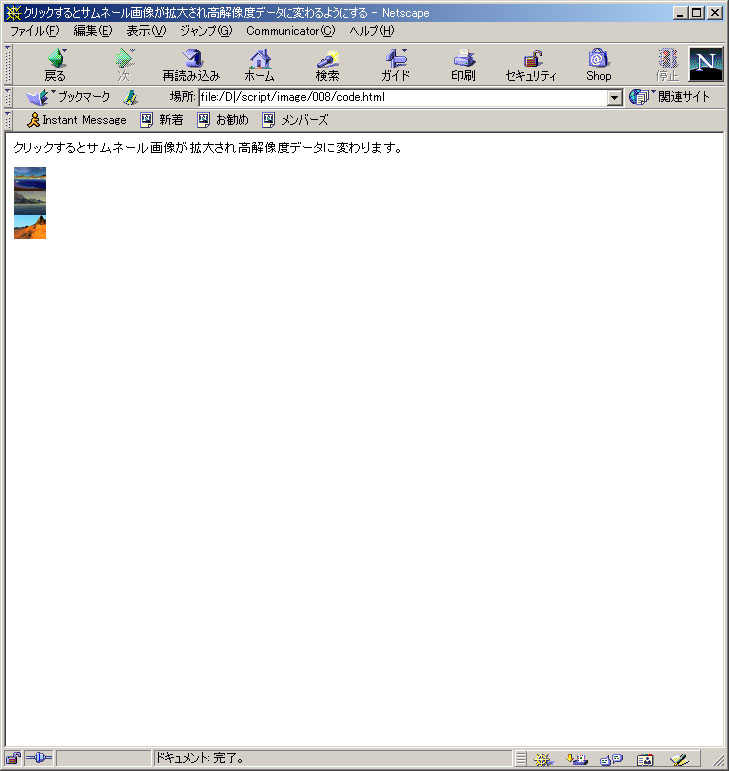729x771 pixels.
Task: Minimize the Netscape window
Action: click(x=680, y=13)
